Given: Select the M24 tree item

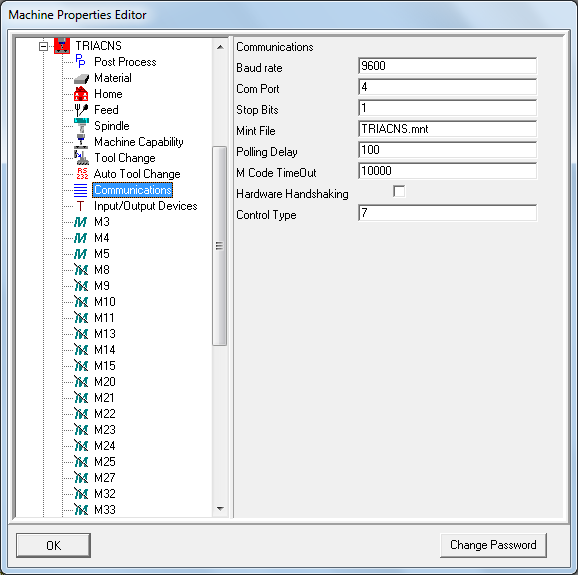Looking at the screenshot, I should pos(105,446).
